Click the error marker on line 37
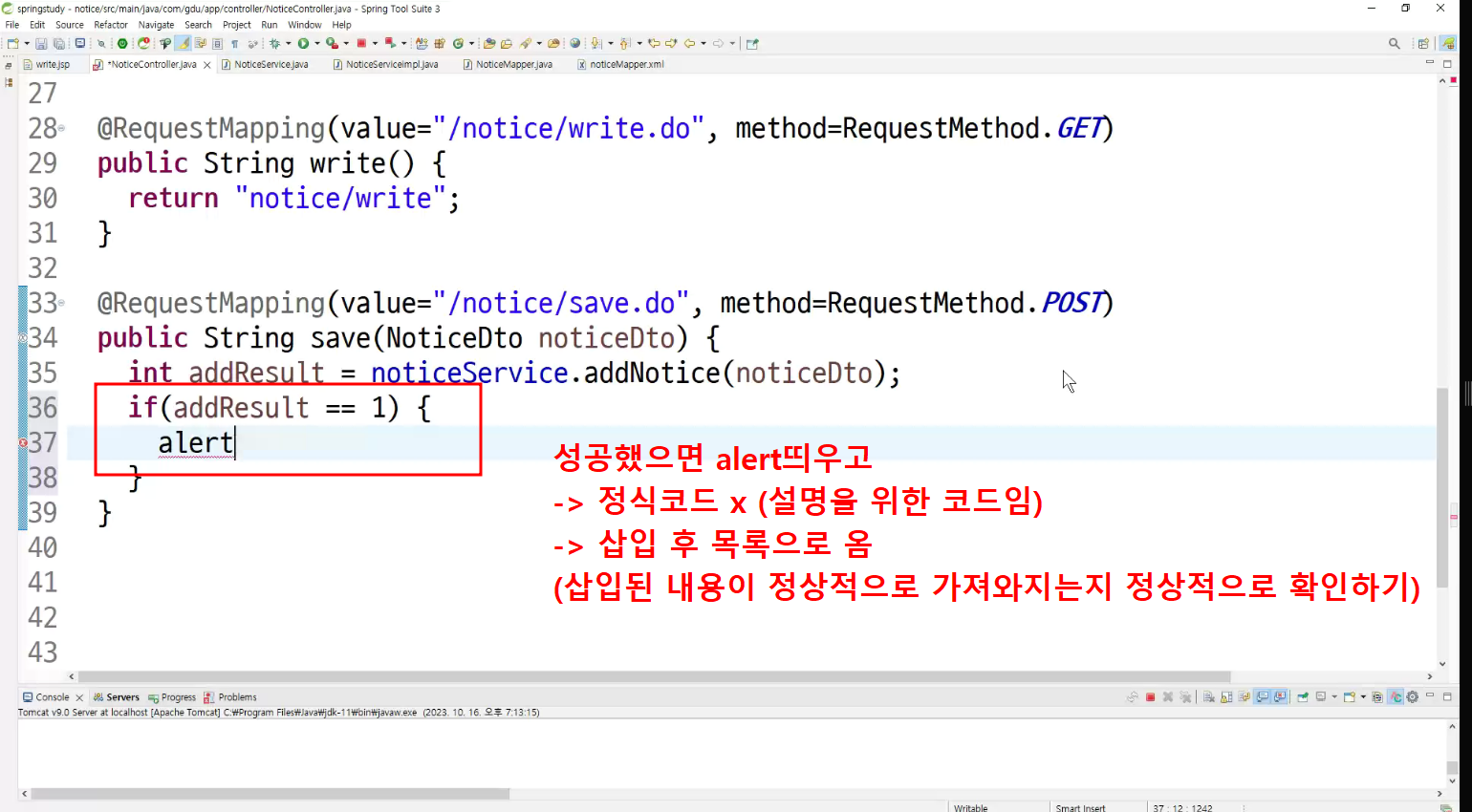This screenshot has width=1472, height=812. (23, 442)
